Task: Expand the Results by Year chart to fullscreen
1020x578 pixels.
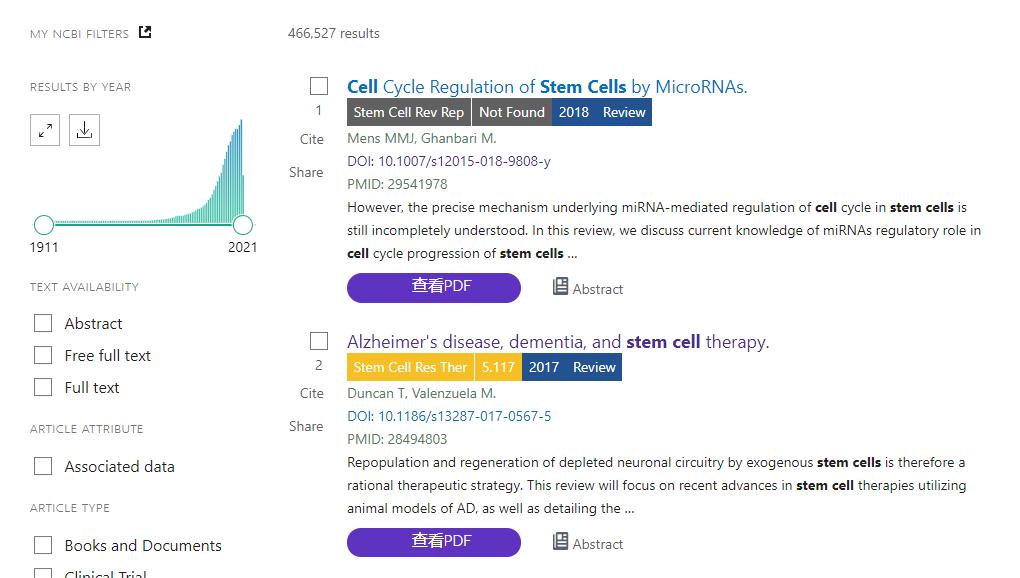Action: click(44, 130)
